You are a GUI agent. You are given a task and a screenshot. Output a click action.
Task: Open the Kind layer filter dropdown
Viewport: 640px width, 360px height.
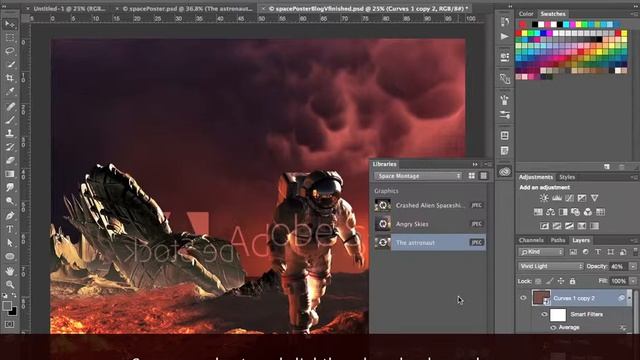coord(541,252)
